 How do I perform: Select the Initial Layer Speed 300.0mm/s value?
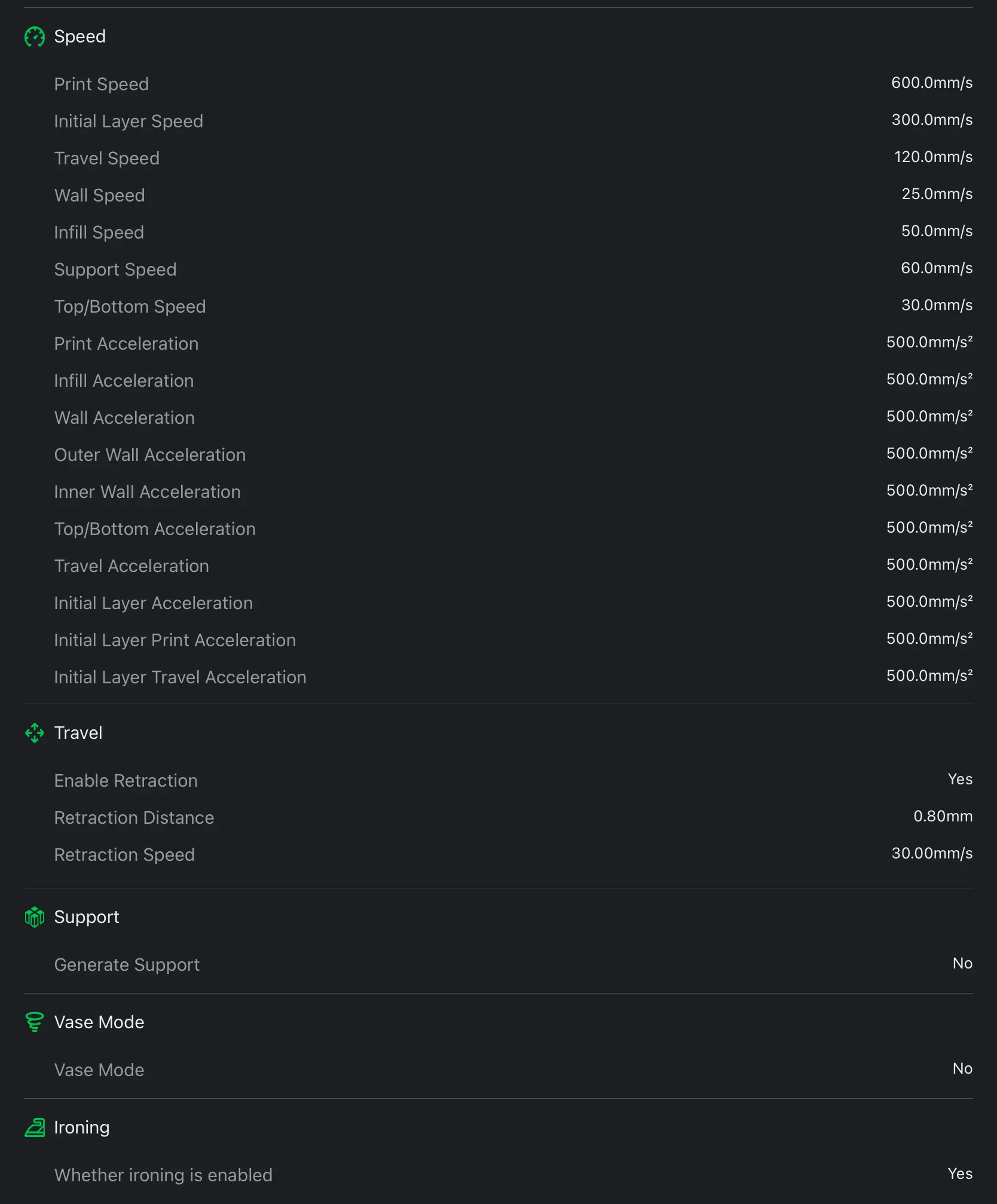[932, 120]
